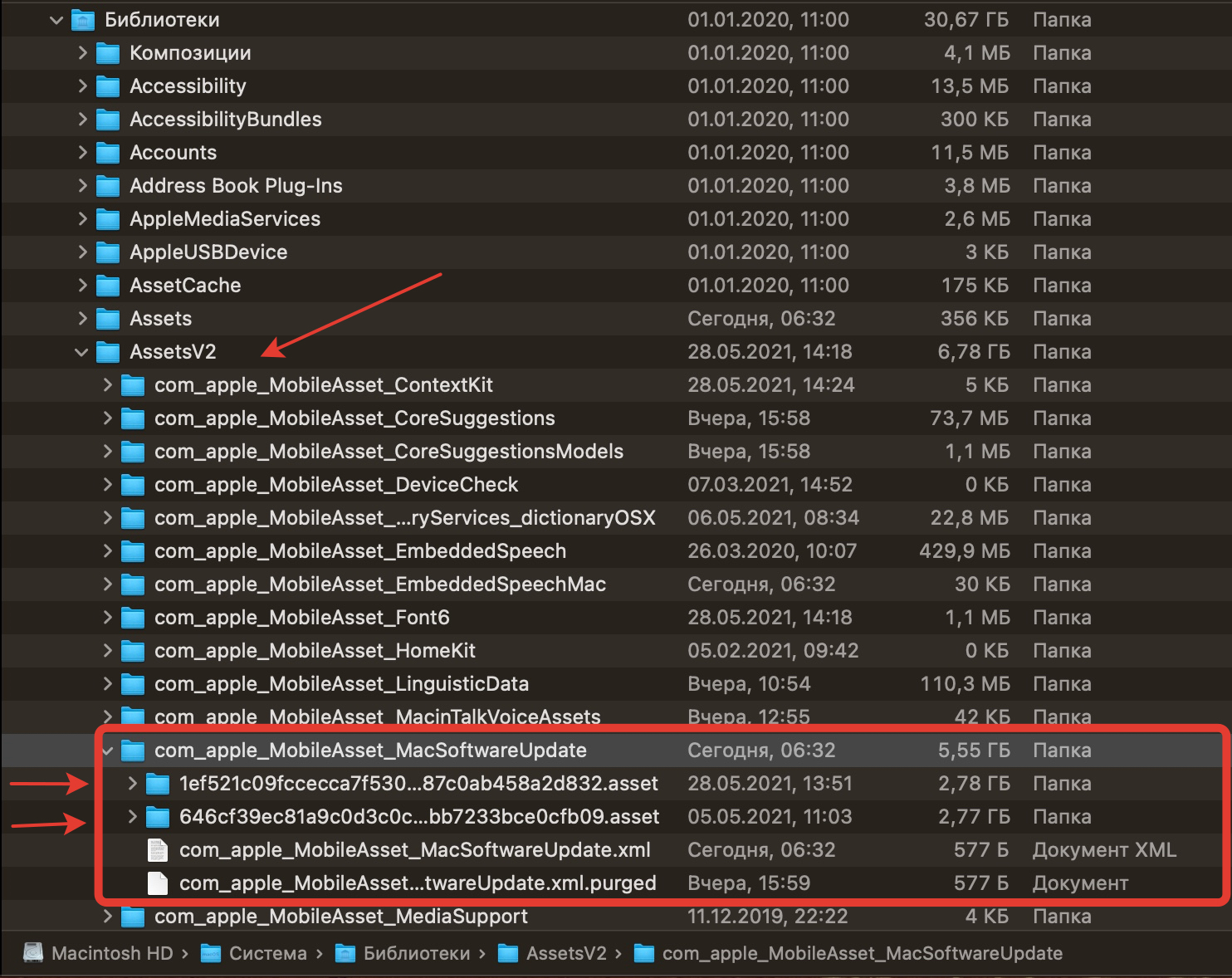Click the DeviceCheck folder icon

pos(133,485)
